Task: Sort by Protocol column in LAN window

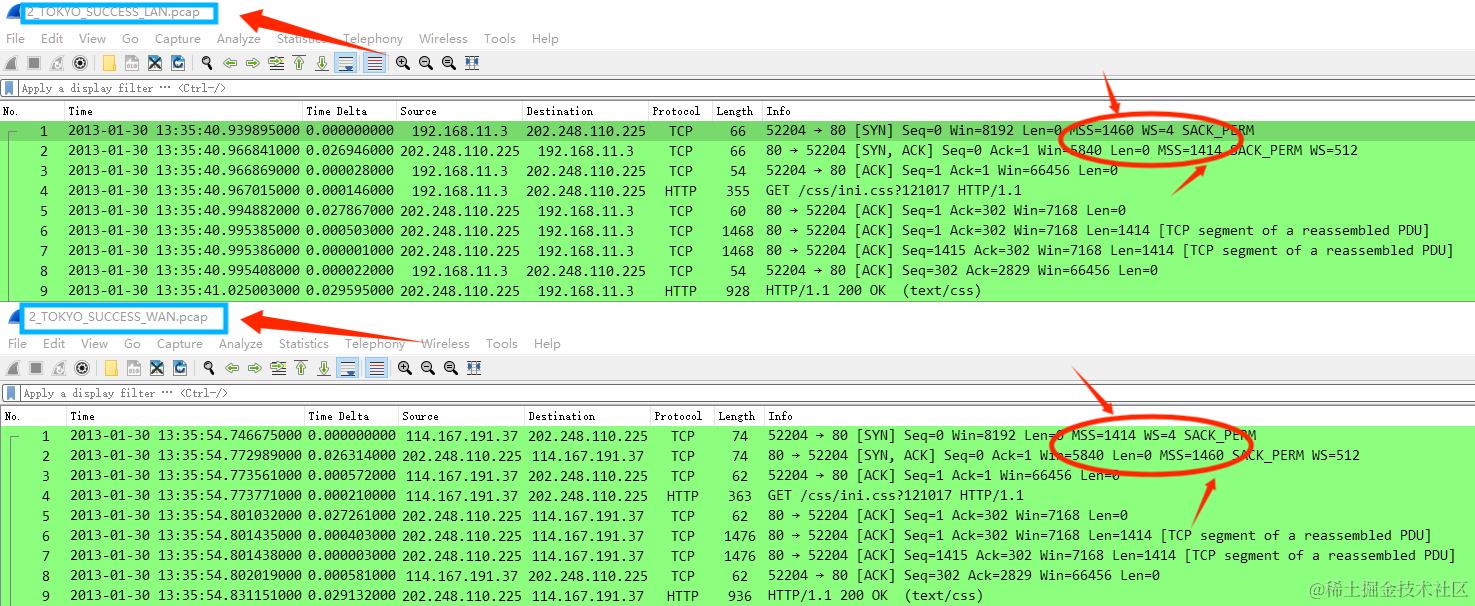Action: 679,111
